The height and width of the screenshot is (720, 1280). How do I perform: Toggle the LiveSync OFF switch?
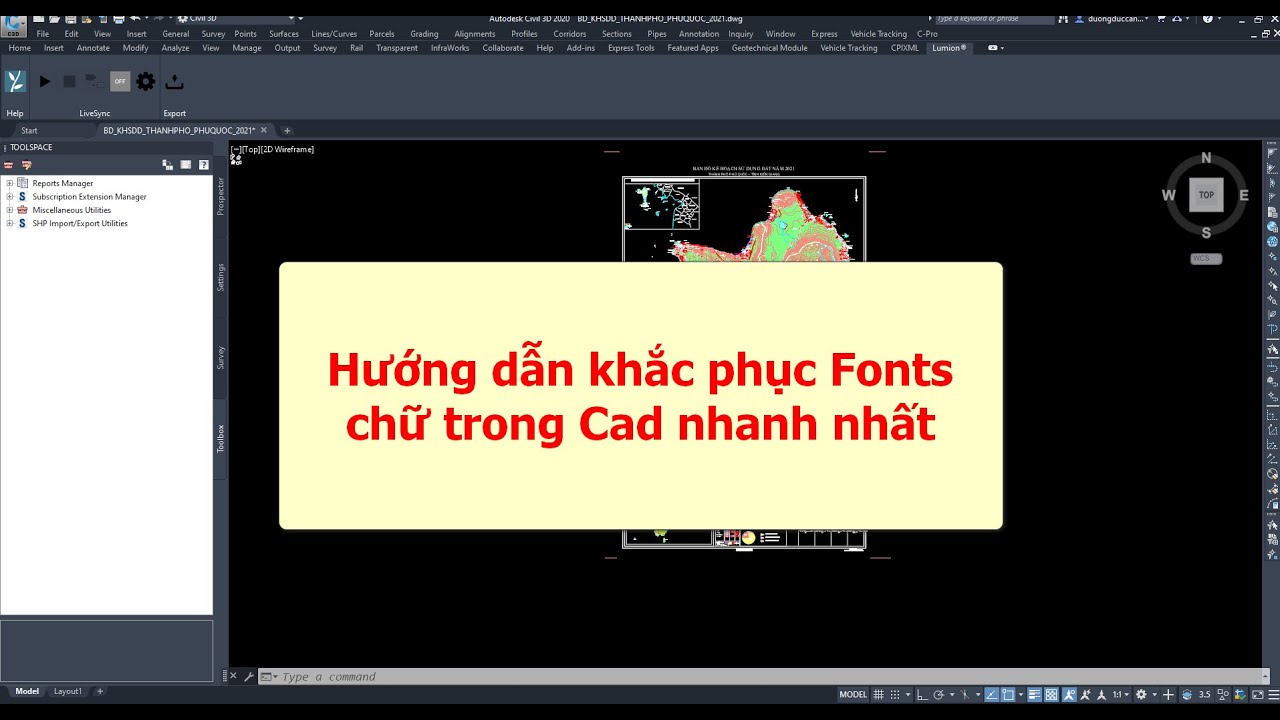(x=120, y=81)
